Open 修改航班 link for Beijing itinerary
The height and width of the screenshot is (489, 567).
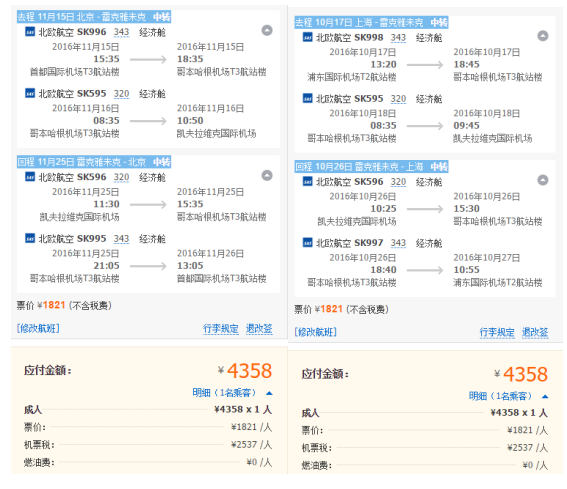38,328
